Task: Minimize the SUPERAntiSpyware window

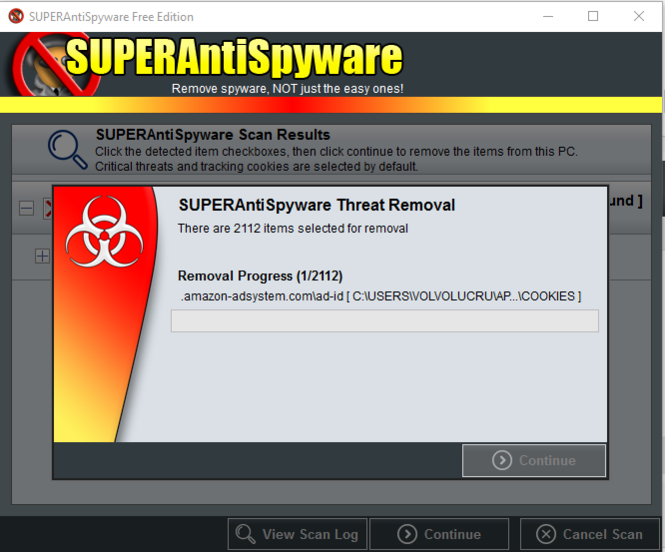Action: click(x=548, y=17)
